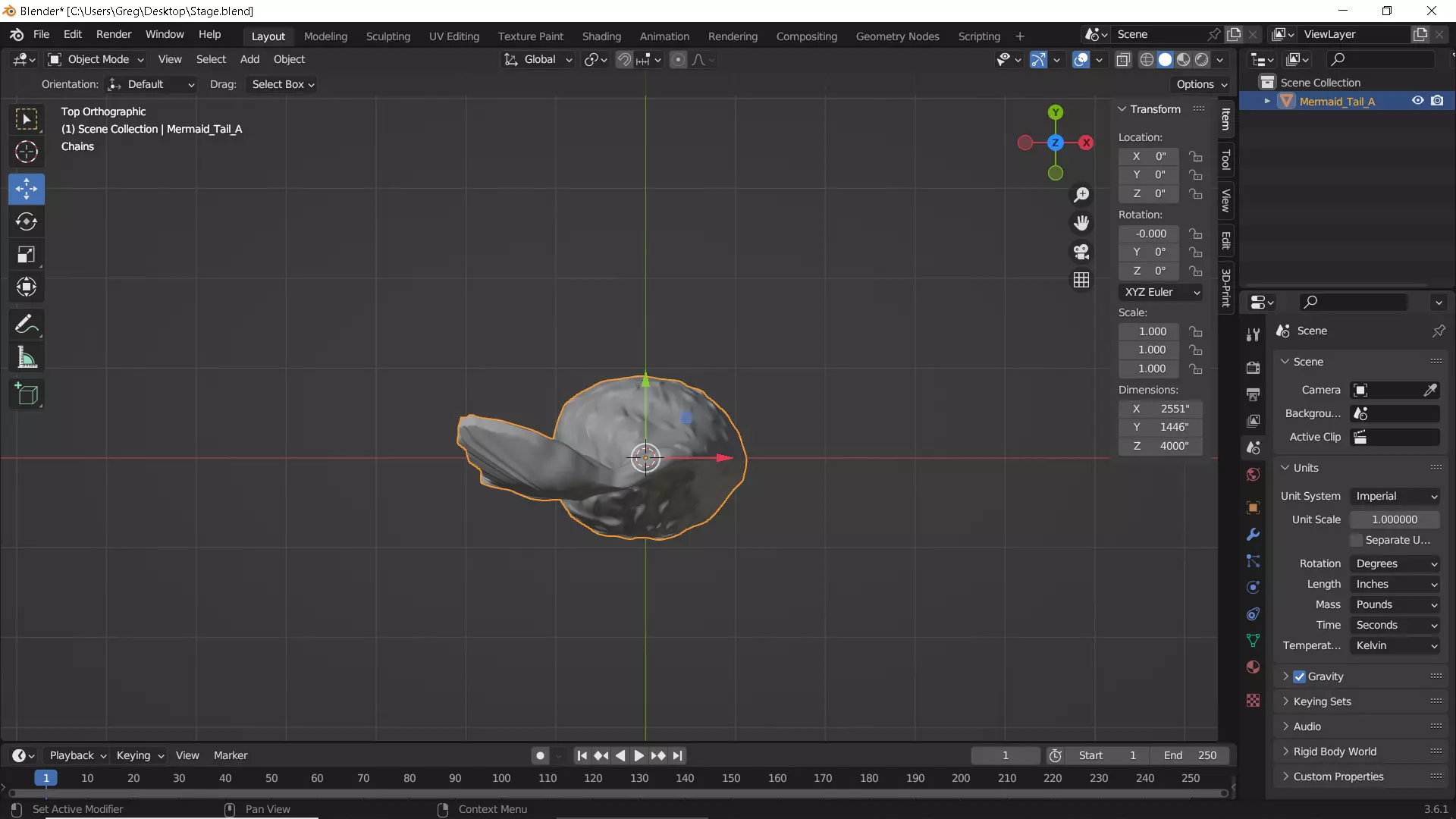Open the Texture properties tab
Viewport: 1456px width, 819px height.
tap(1253, 700)
